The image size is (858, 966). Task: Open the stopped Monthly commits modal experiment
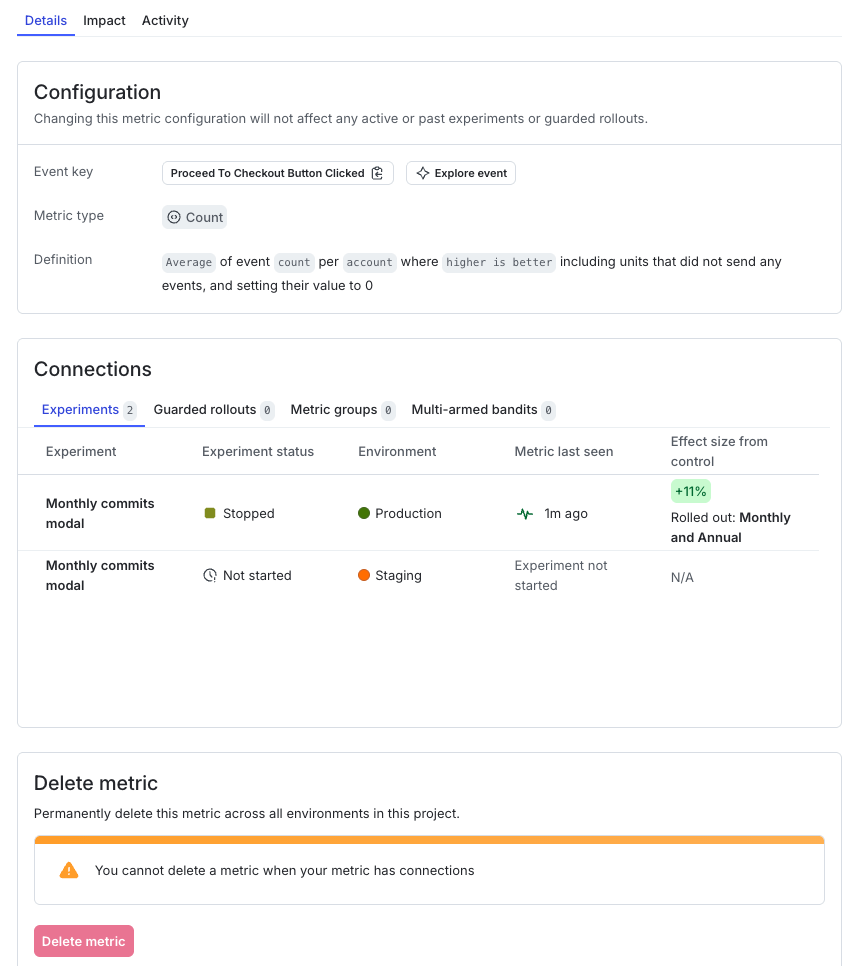click(100, 513)
